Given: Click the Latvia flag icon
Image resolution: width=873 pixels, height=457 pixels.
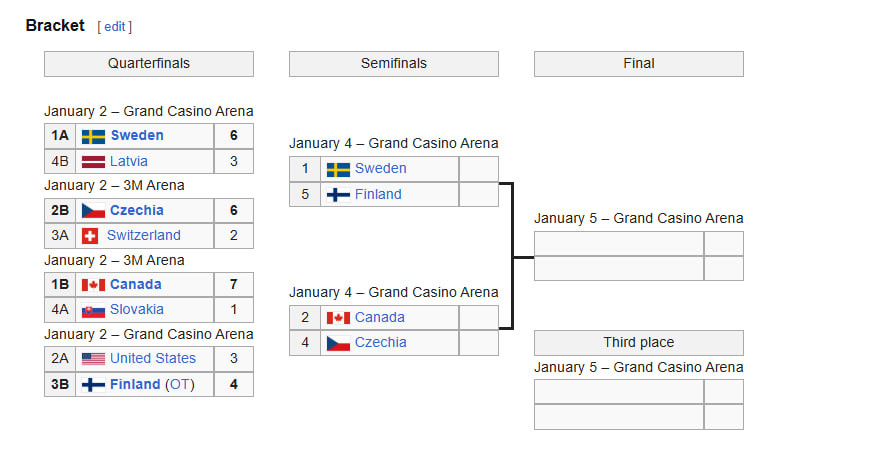Looking at the screenshot, I should (93, 161).
